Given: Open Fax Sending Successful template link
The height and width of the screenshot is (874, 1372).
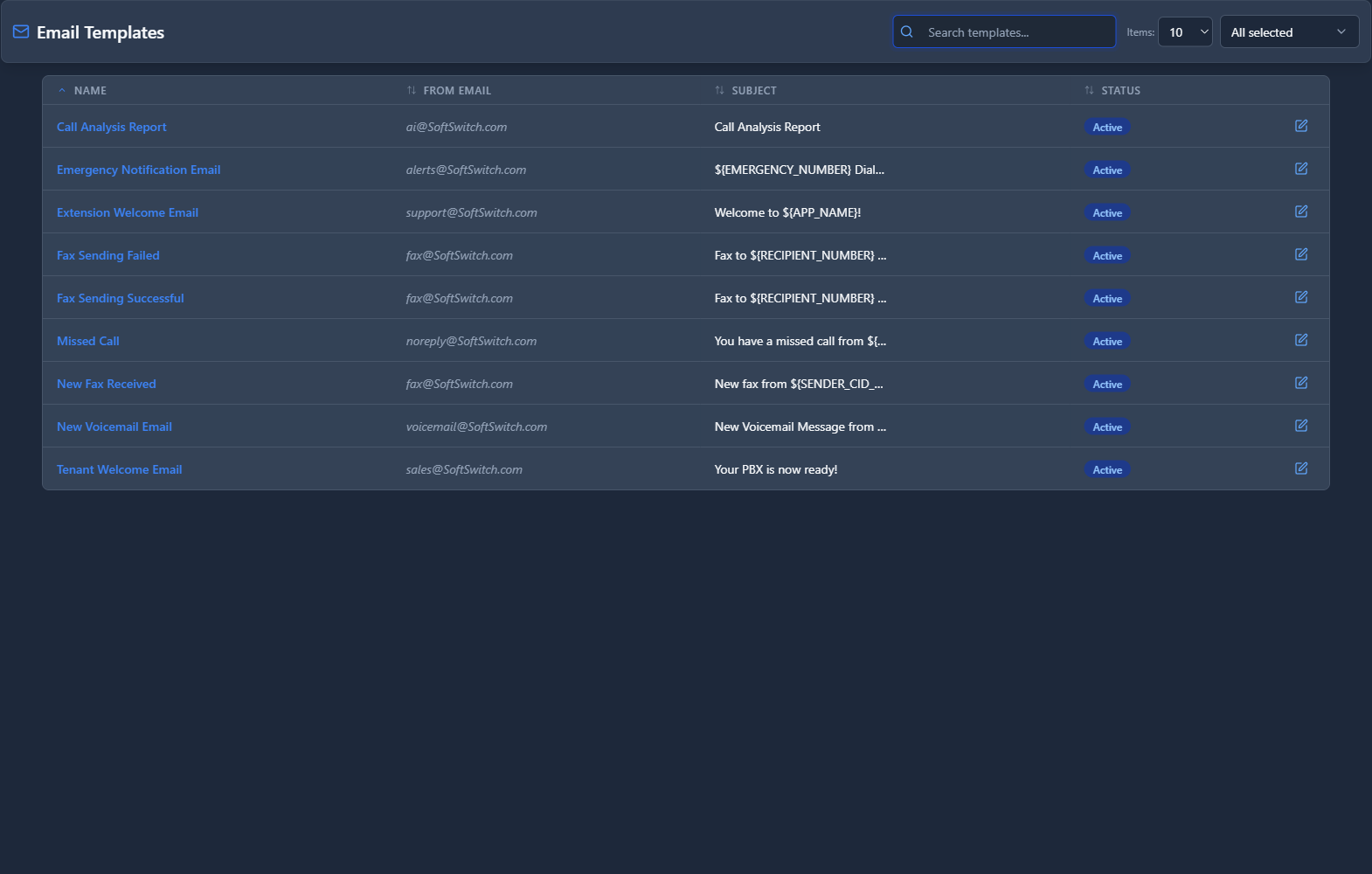Looking at the screenshot, I should click(x=121, y=298).
